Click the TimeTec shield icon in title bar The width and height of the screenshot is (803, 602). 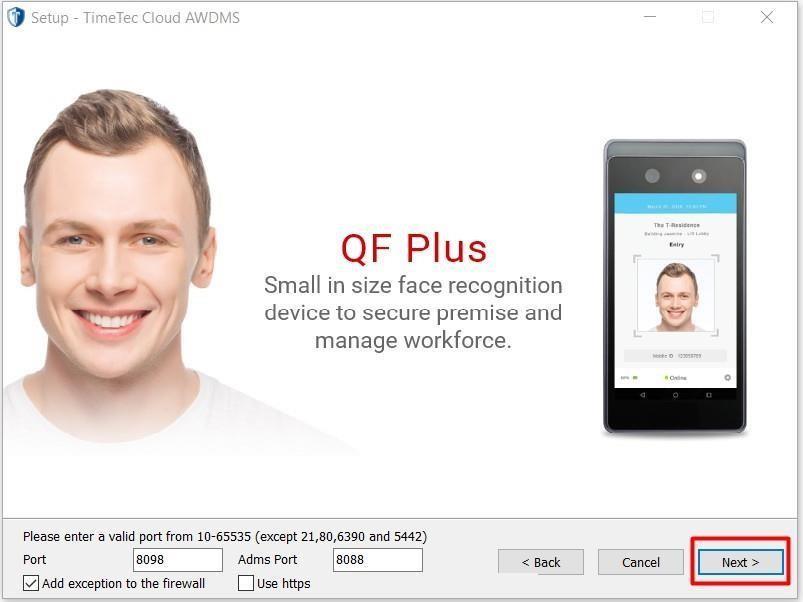tap(16, 17)
